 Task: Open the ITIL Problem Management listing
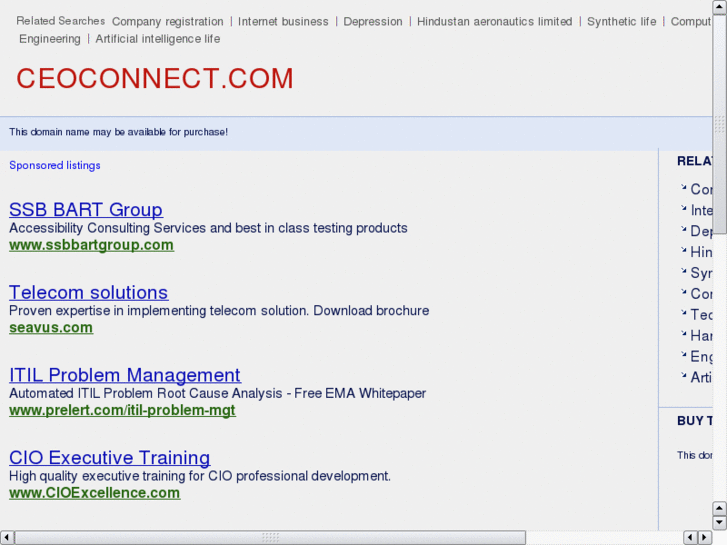(125, 375)
